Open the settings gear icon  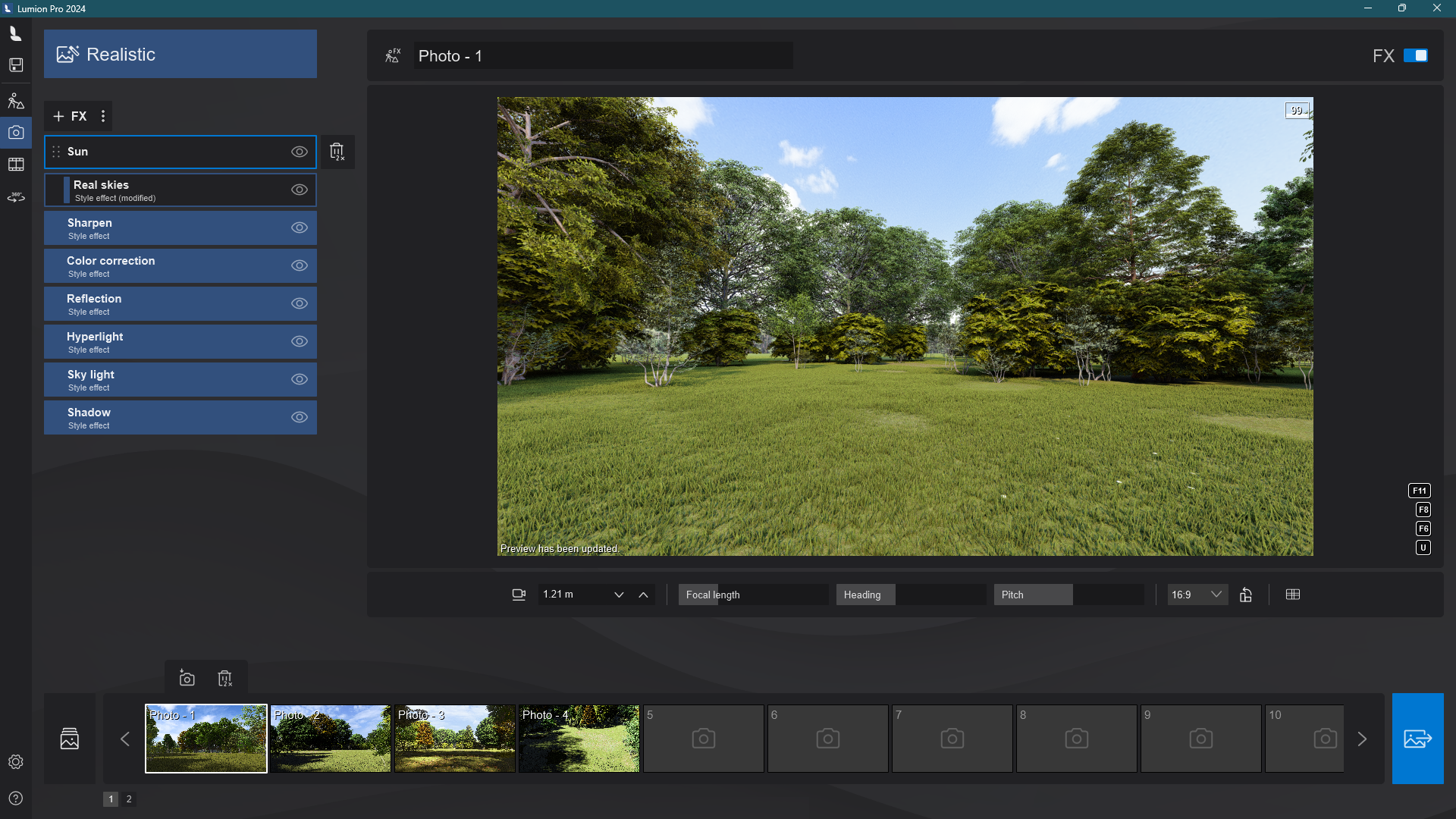pyautogui.click(x=16, y=761)
